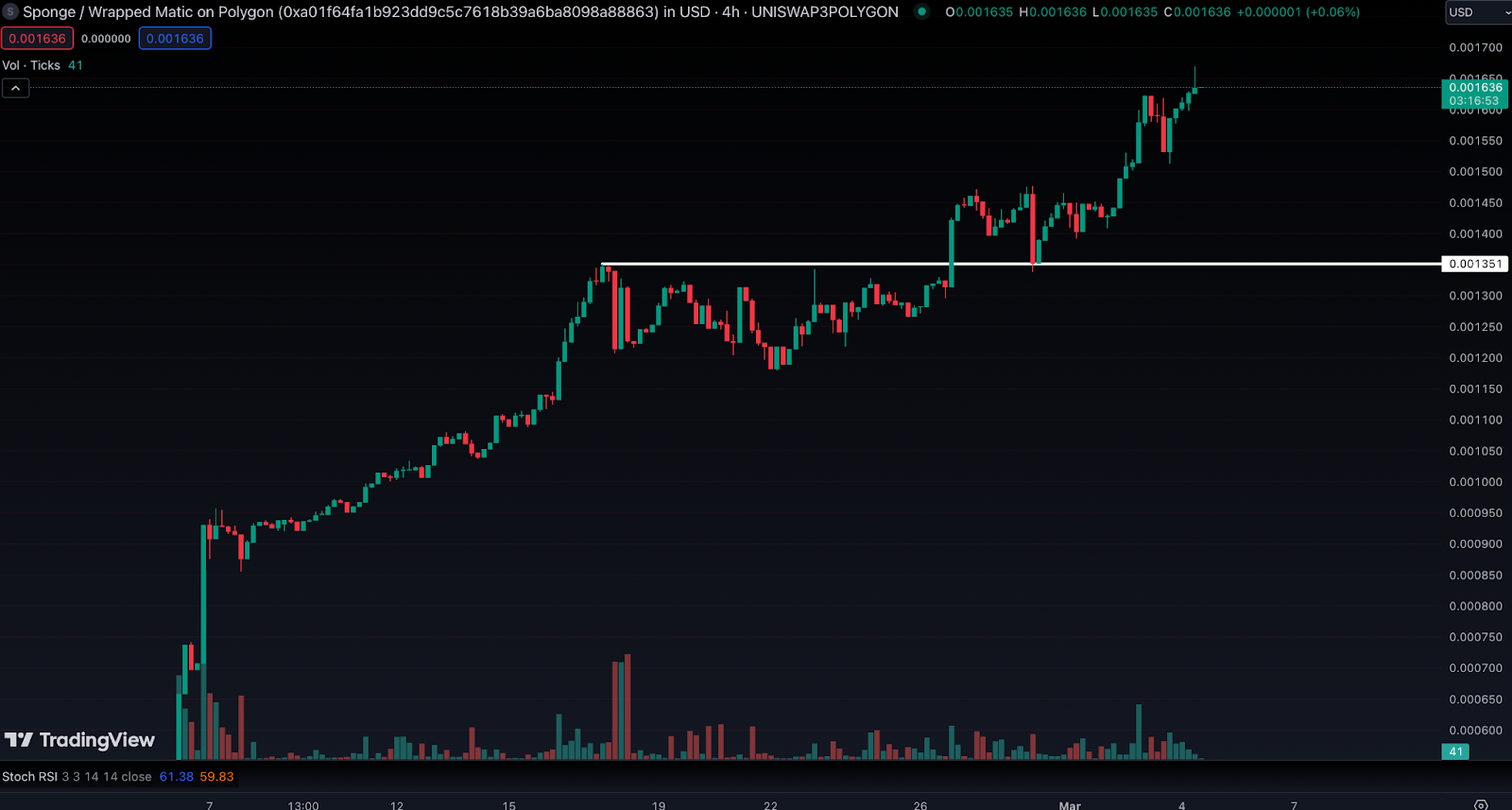This screenshot has height=810, width=1512.
Task: Click the Vol legend value 41
Action: point(76,65)
